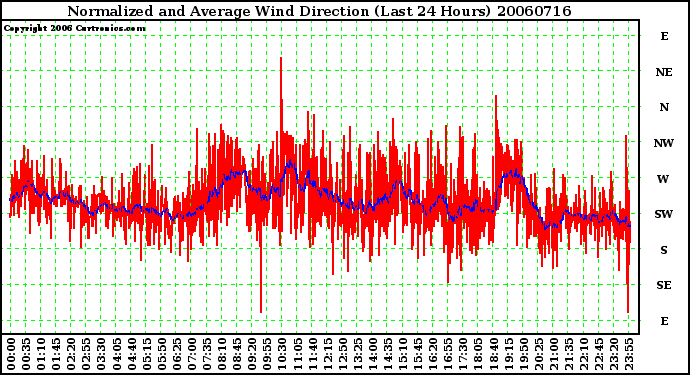Screen dimensions: 690x375
Task: Click the 21:00 time axis label
Action: 554,354
